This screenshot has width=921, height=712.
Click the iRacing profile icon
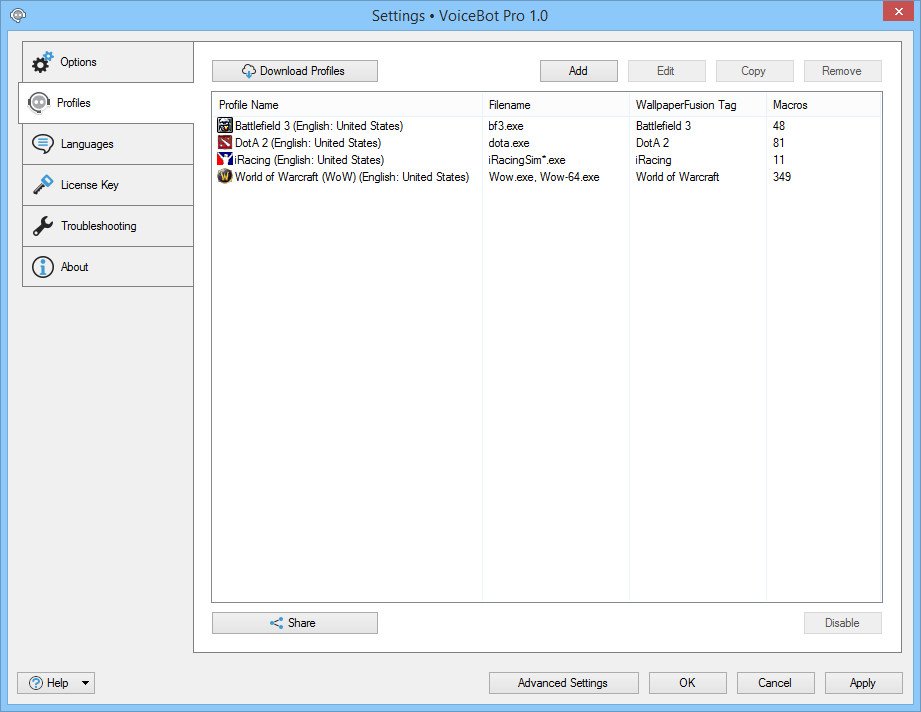click(x=225, y=160)
